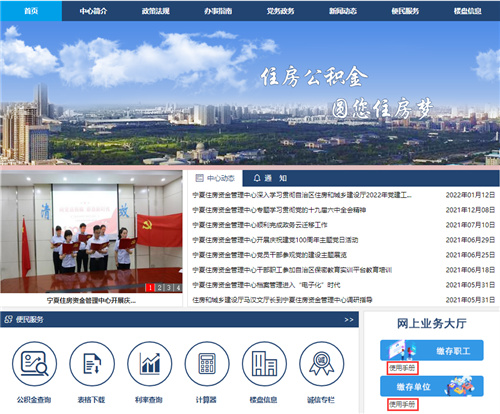Click the 中心动态 list icon
This screenshot has height=414, width=500.
pos(199,178)
